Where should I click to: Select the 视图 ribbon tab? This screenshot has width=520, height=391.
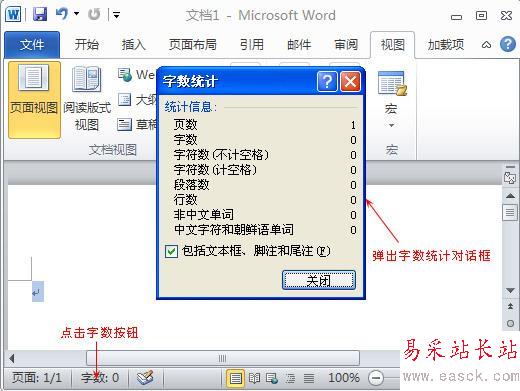pos(393,45)
